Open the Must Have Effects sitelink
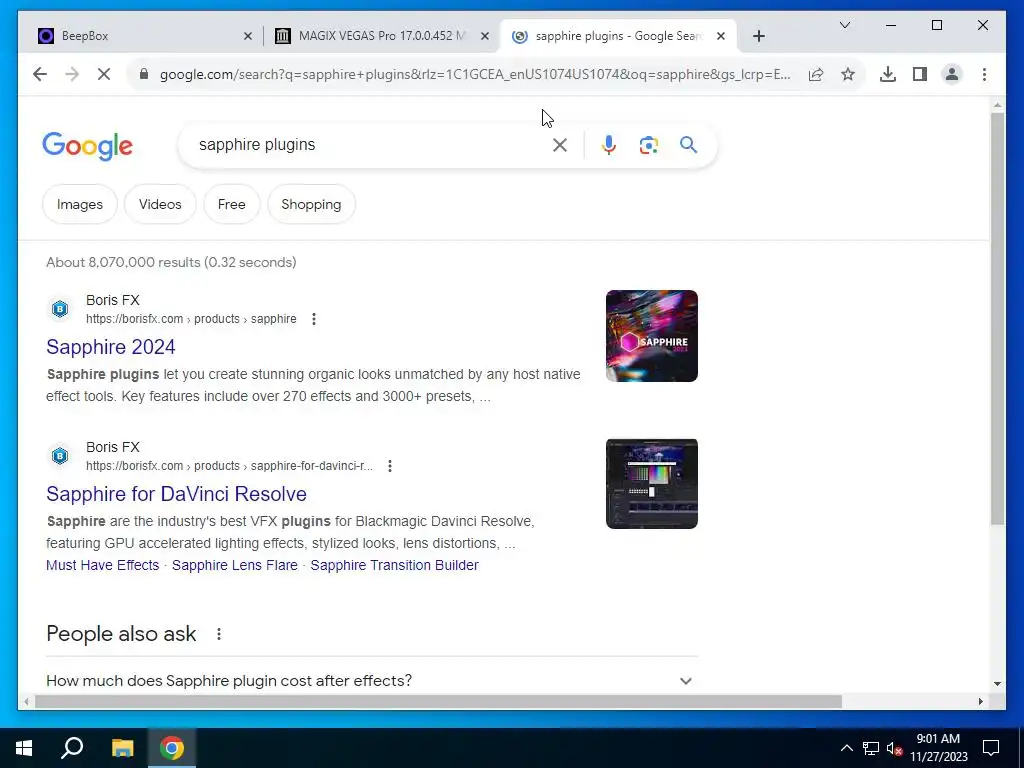Screen dimensions: 1024x768 click(103, 565)
